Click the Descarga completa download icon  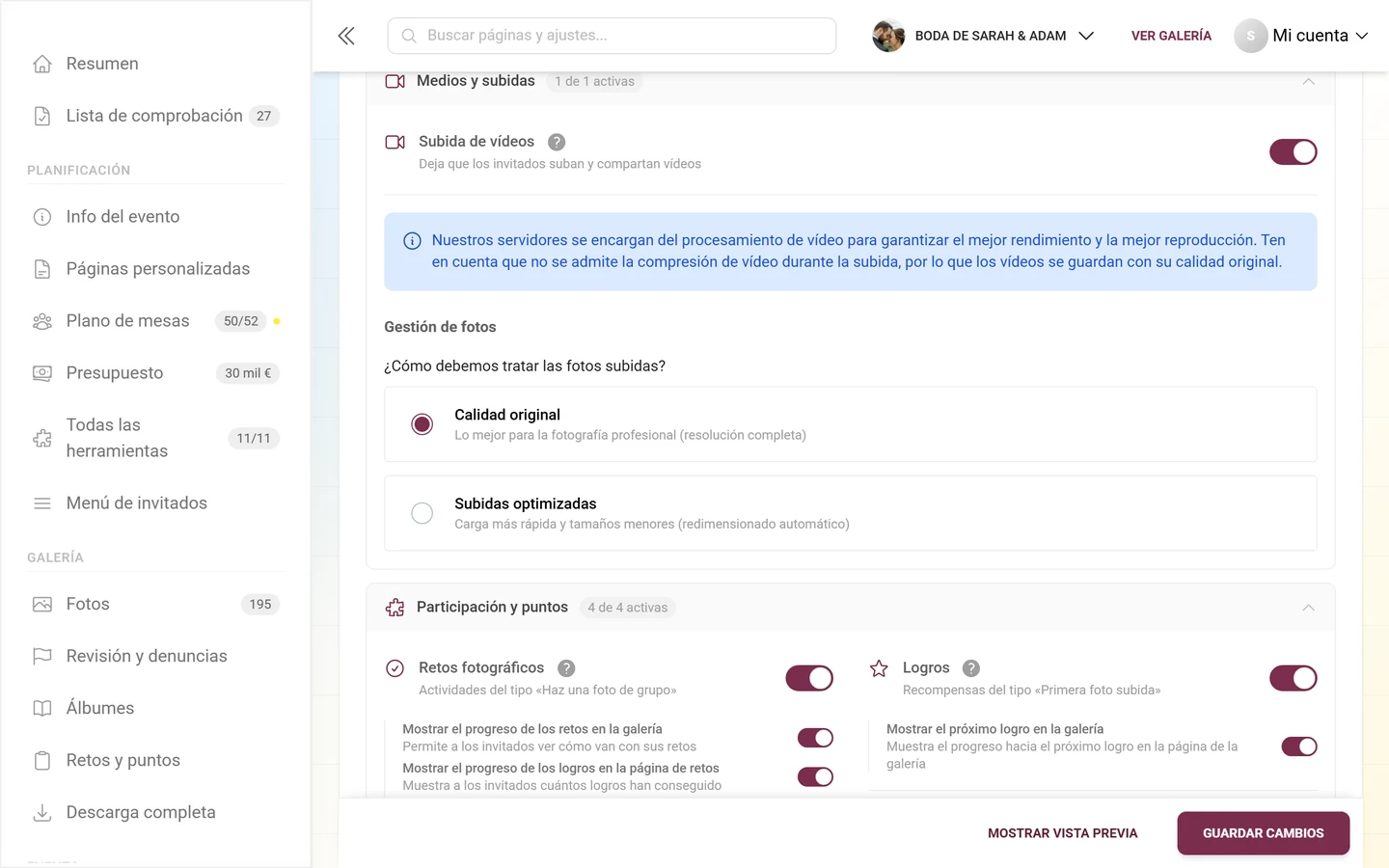(x=42, y=813)
